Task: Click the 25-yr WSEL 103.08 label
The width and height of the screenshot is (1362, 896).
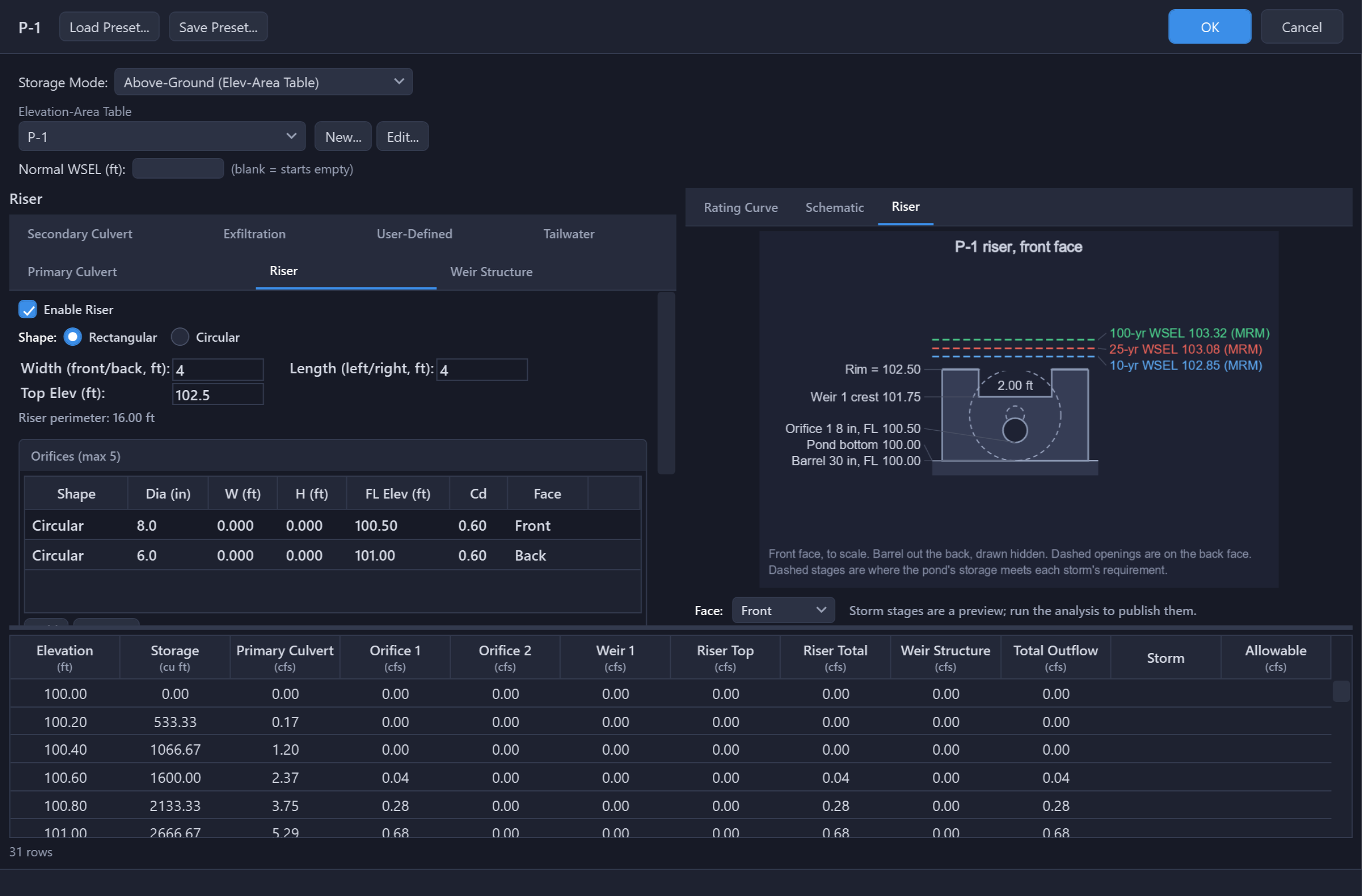Action: (1185, 349)
